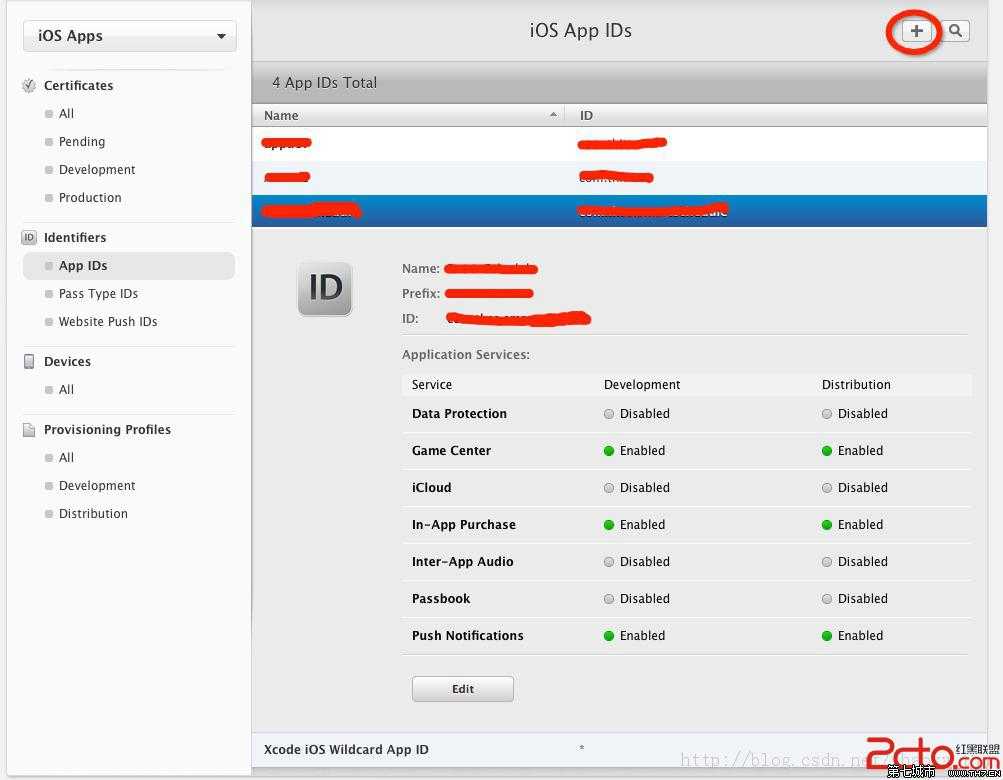Click the 4 App IDs Total label
This screenshot has height=780, width=1003.
point(324,83)
